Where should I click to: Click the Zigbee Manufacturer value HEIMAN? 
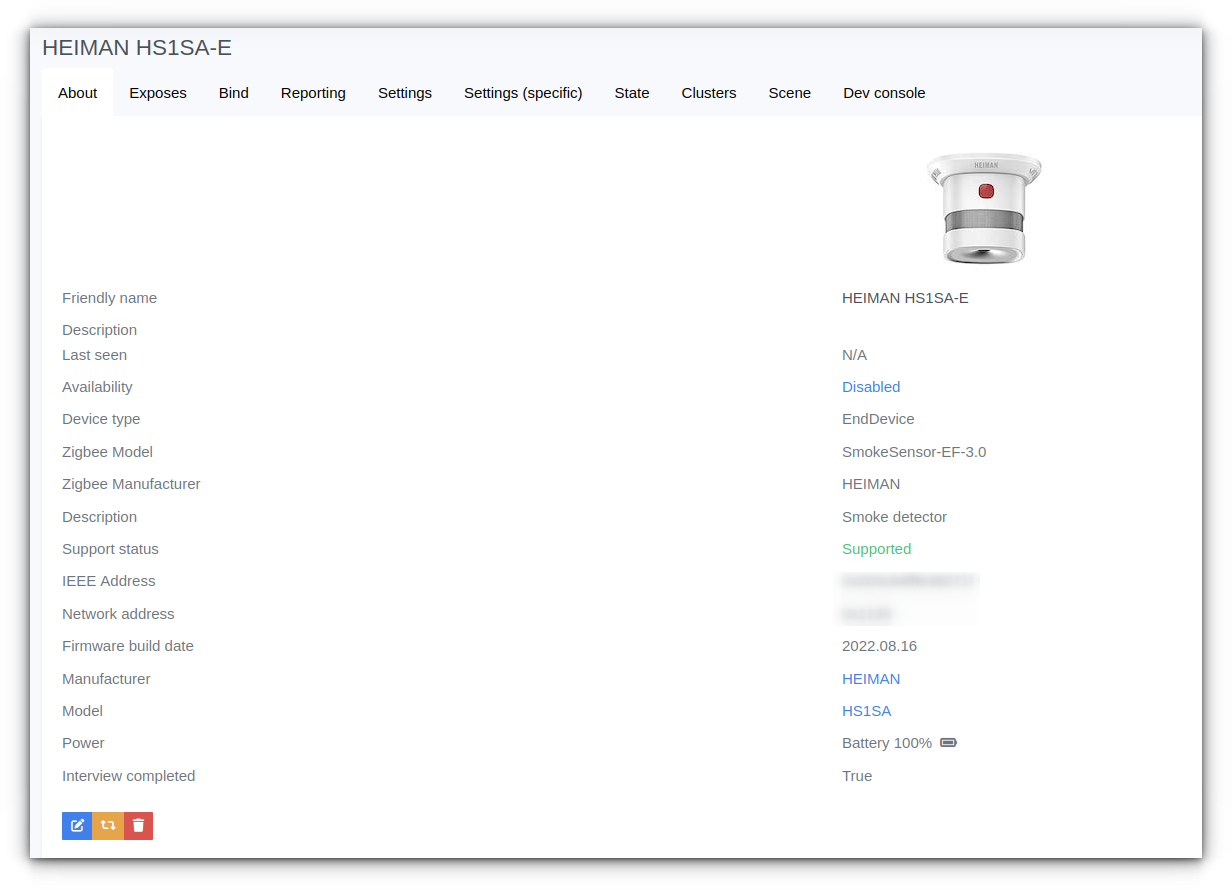[x=871, y=484]
